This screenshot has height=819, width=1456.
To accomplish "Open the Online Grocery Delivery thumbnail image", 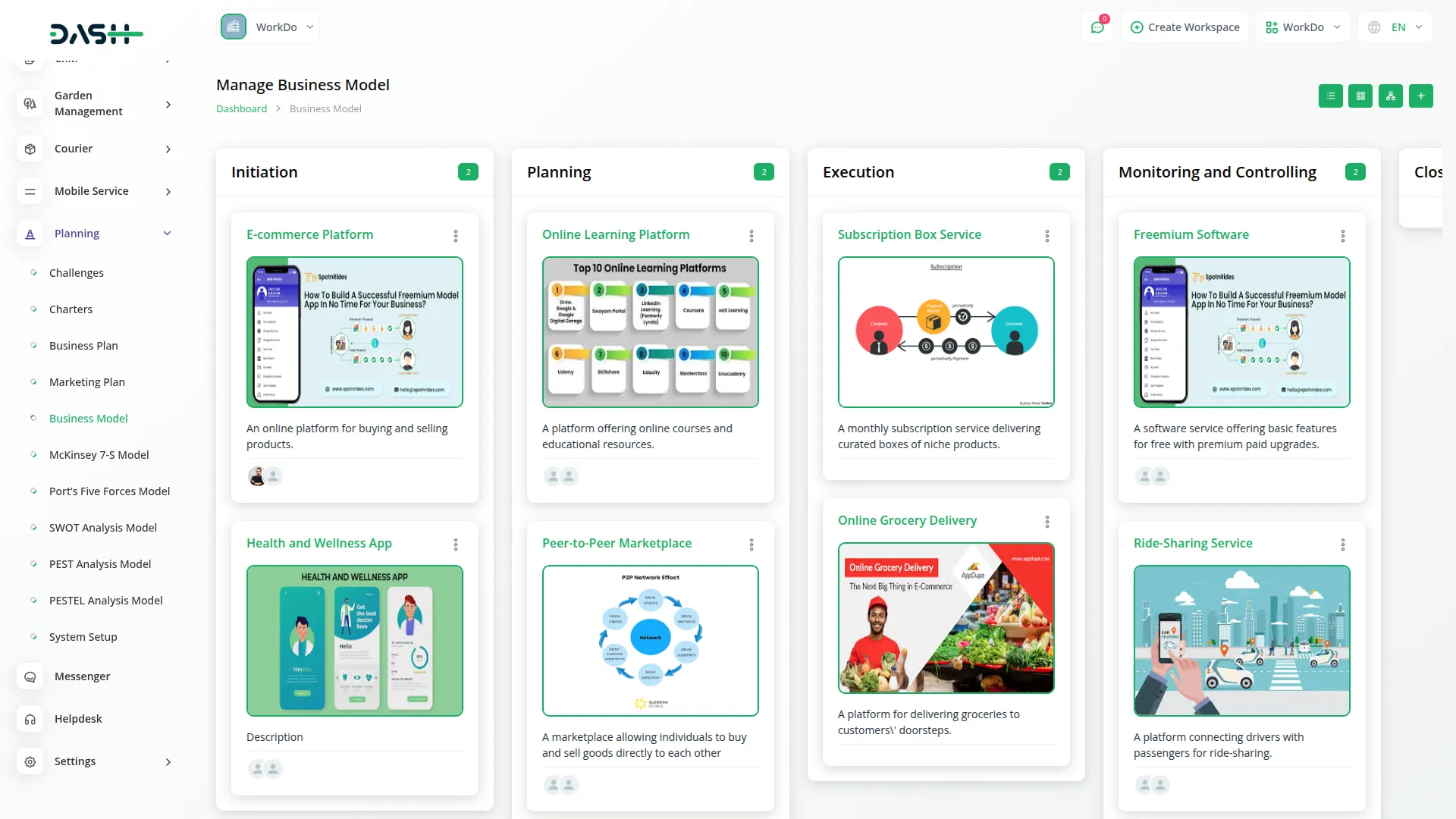I will point(946,618).
